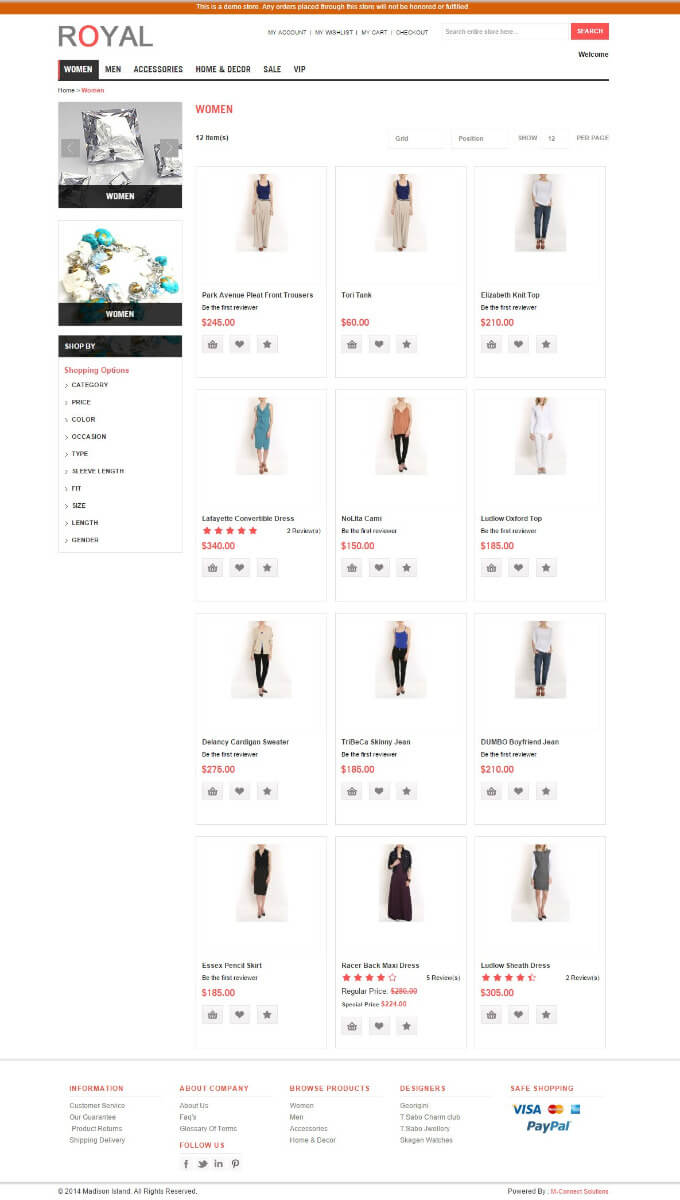Open the Grid view mode dropdown
Viewport: 680px width, 1200px height.
(416, 139)
